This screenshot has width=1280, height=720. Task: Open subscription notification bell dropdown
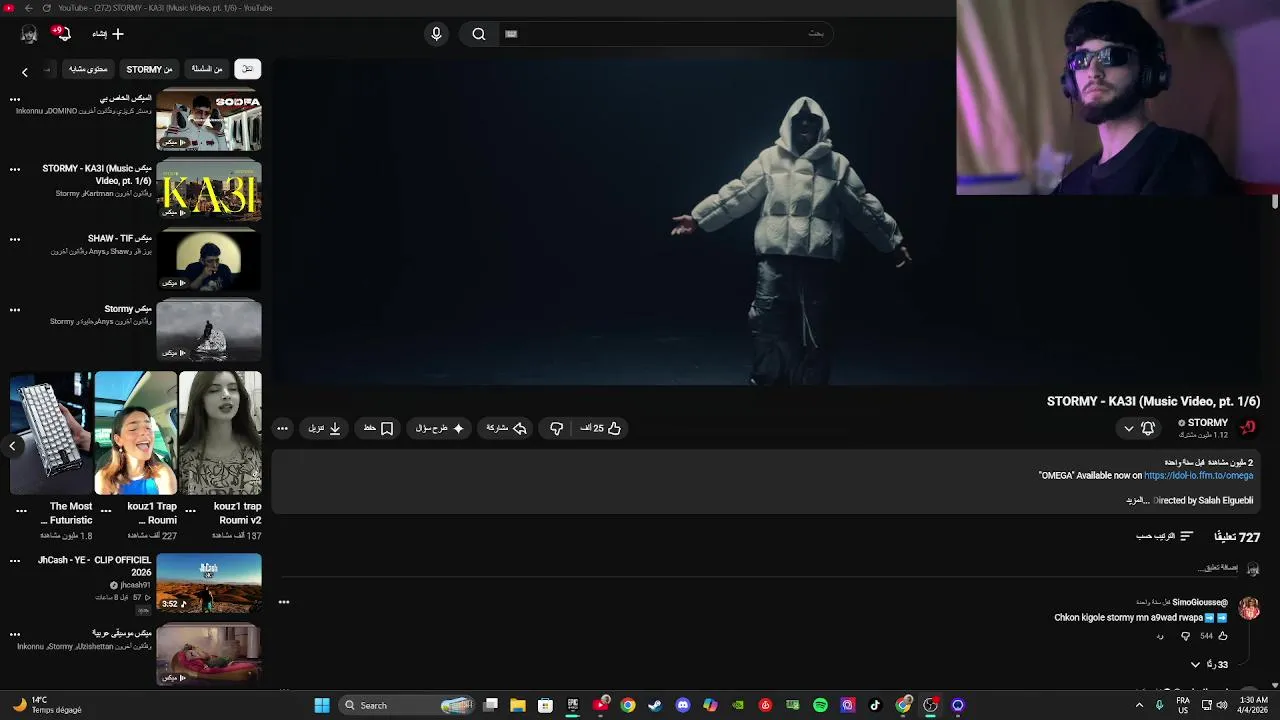click(1138, 428)
